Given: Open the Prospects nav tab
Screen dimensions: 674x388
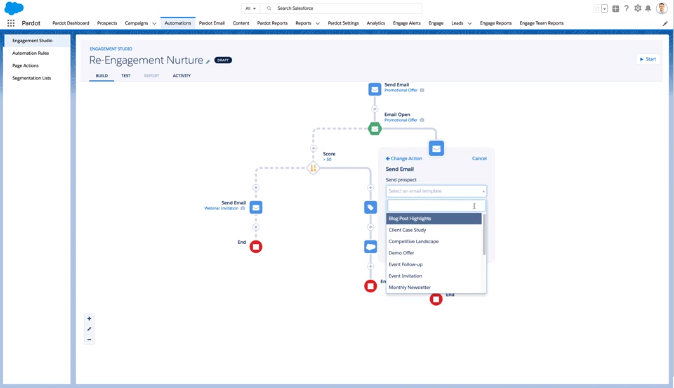Looking at the screenshot, I should pyautogui.click(x=107, y=23).
